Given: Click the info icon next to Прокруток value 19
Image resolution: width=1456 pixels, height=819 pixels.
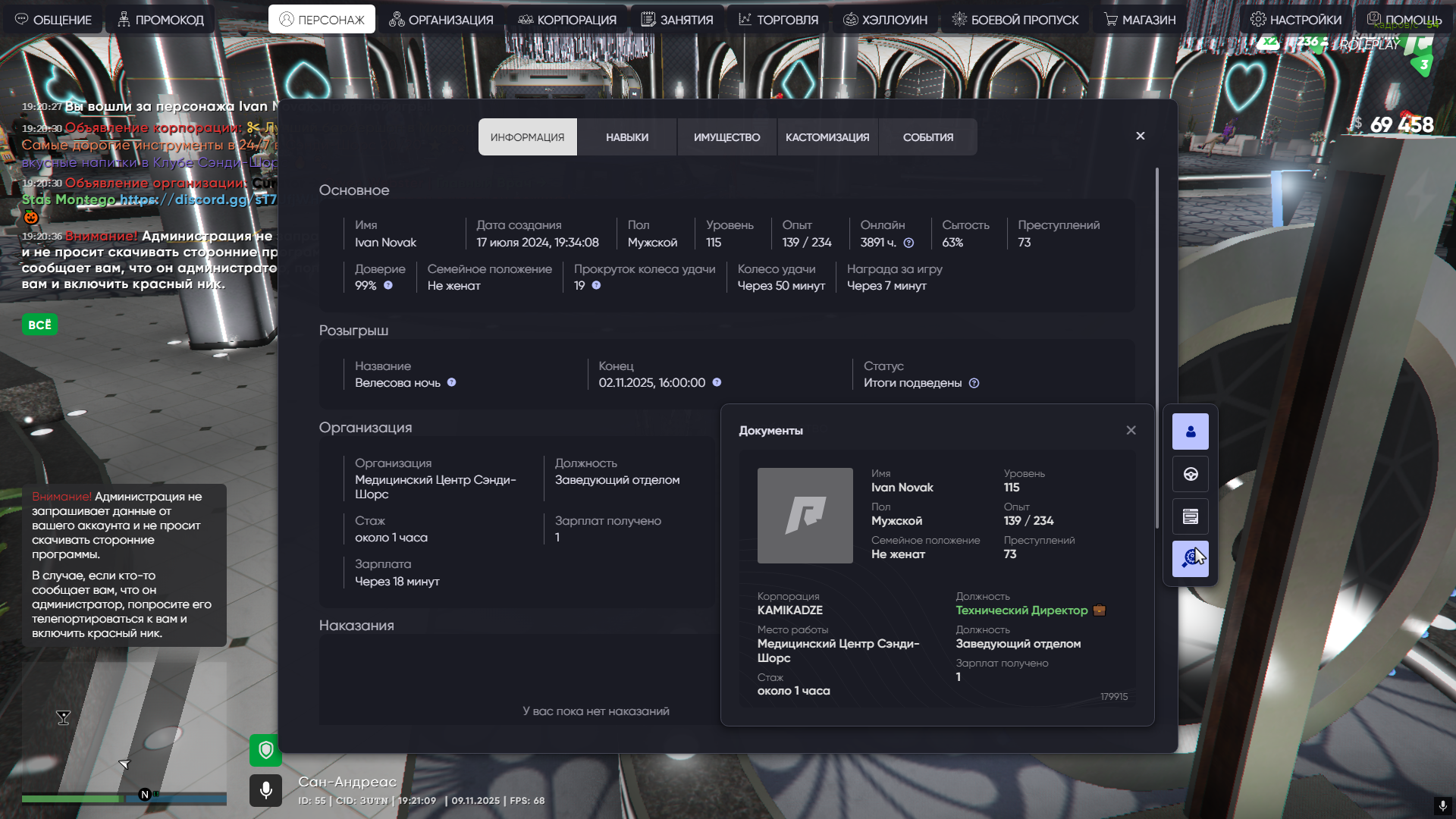Looking at the screenshot, I should point(596,286).
